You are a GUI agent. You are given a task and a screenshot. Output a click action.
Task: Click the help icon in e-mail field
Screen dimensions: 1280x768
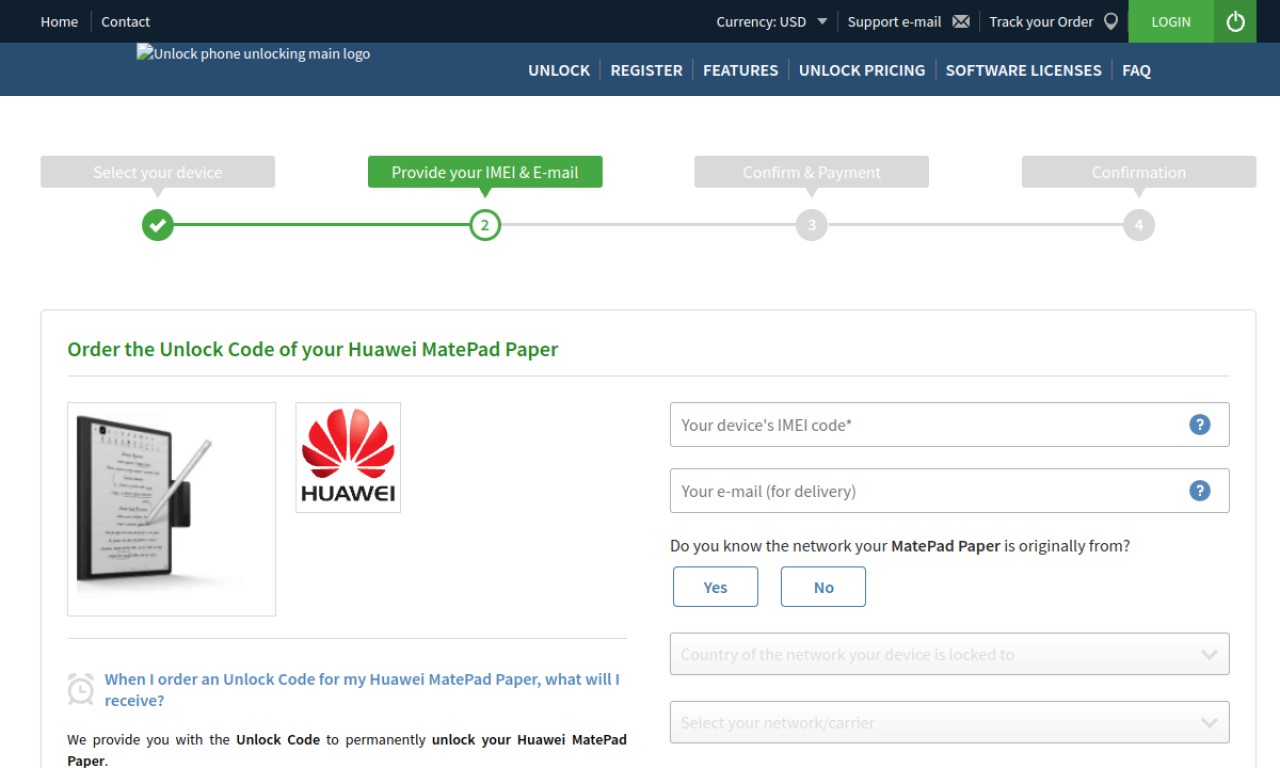pyautogui.click(x=1200, y=491)
